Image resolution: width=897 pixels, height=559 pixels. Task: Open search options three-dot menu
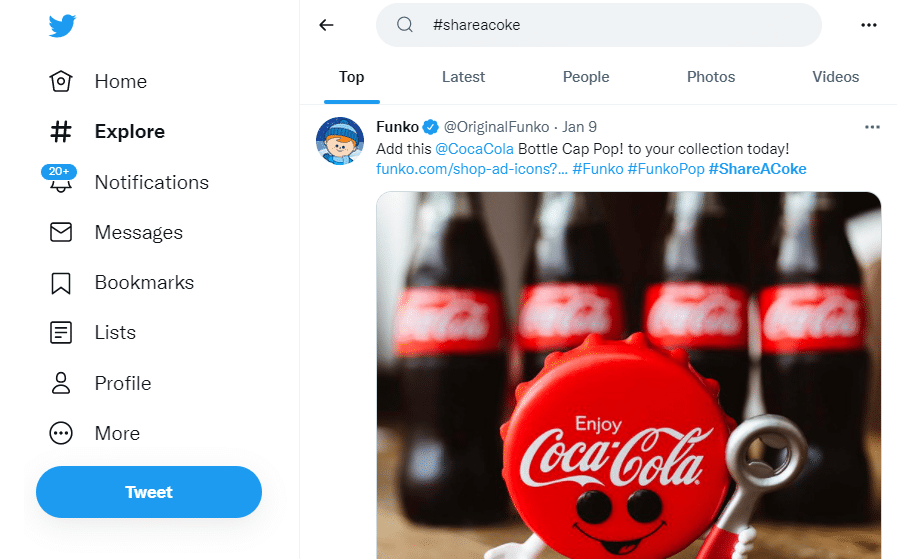[868, 25]
